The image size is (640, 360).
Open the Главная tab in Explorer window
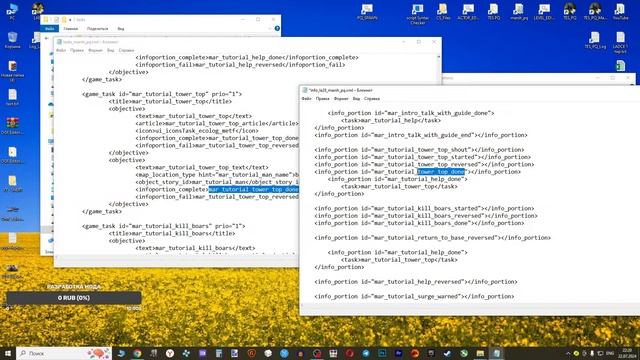tap(71, 29)
